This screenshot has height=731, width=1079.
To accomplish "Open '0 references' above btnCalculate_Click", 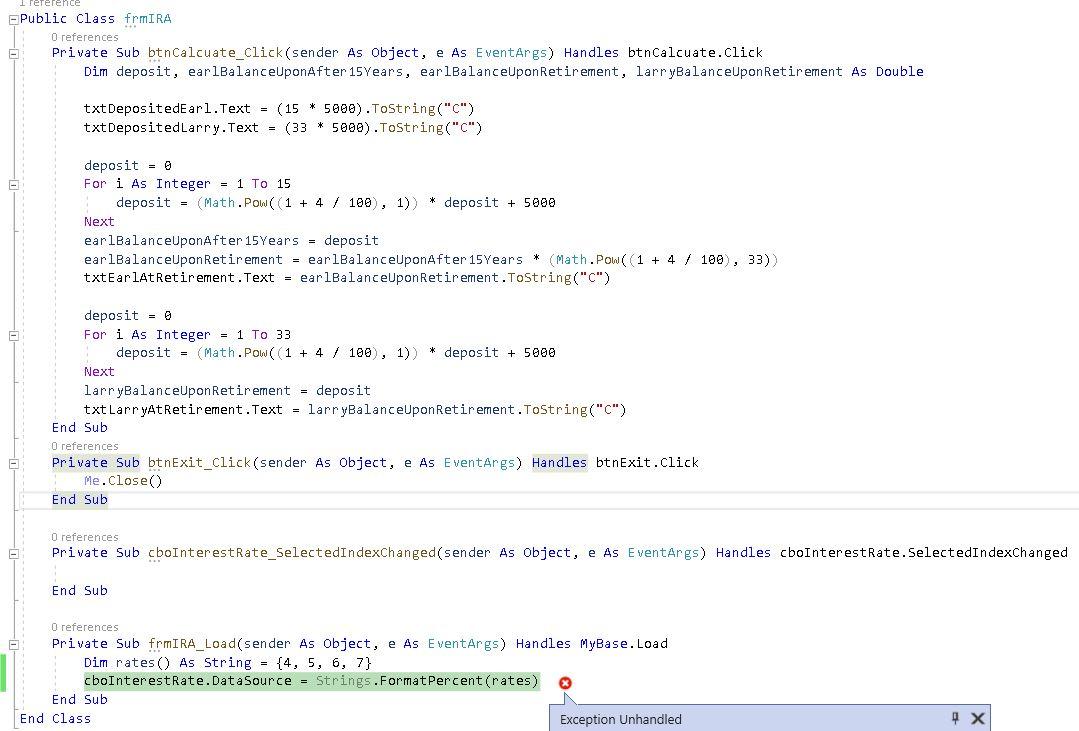I will coord(85,36).
